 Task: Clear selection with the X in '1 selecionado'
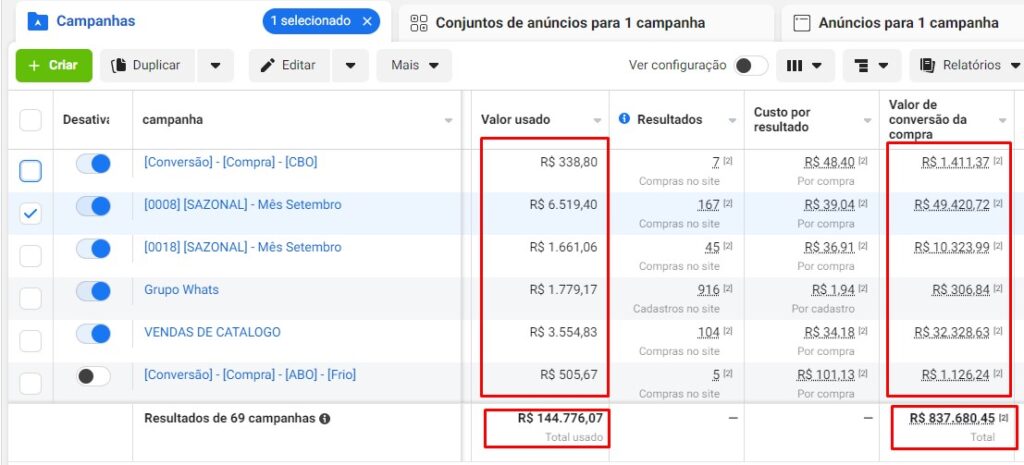367,22
